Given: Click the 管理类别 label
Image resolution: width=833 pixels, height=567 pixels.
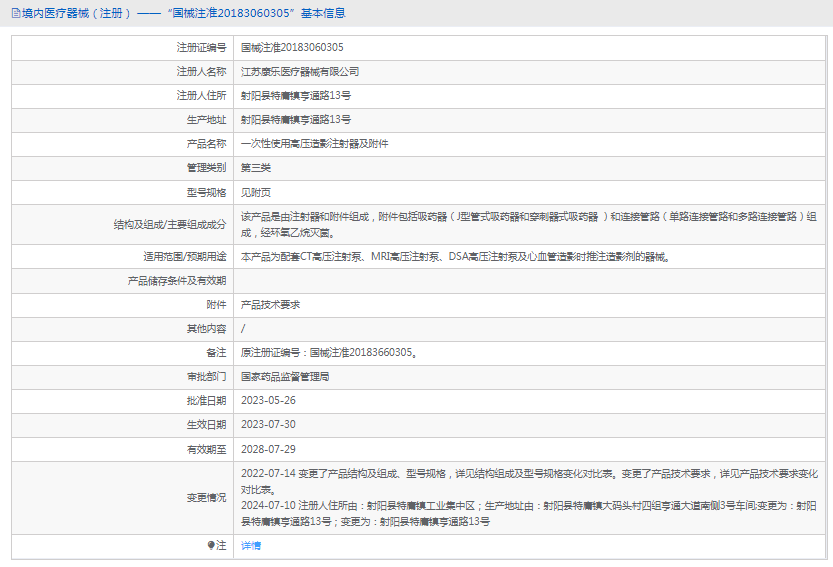Looking at the screenshot, I should pyautogui.click(x=206, y=168).
